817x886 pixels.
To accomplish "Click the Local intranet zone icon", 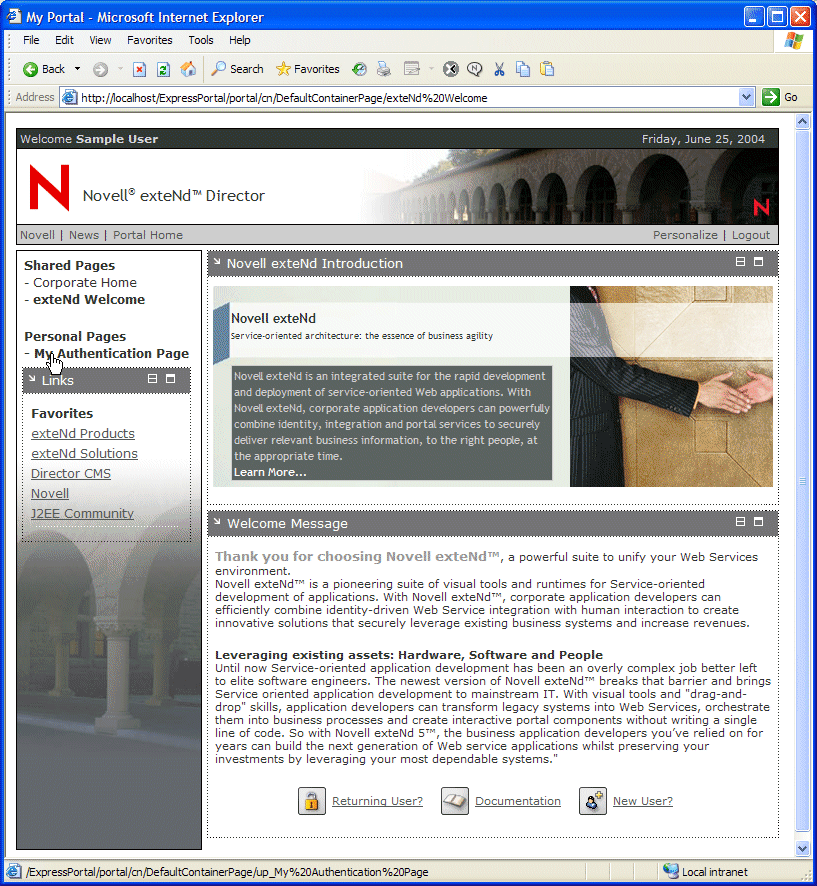I will [x=671, y=871].
